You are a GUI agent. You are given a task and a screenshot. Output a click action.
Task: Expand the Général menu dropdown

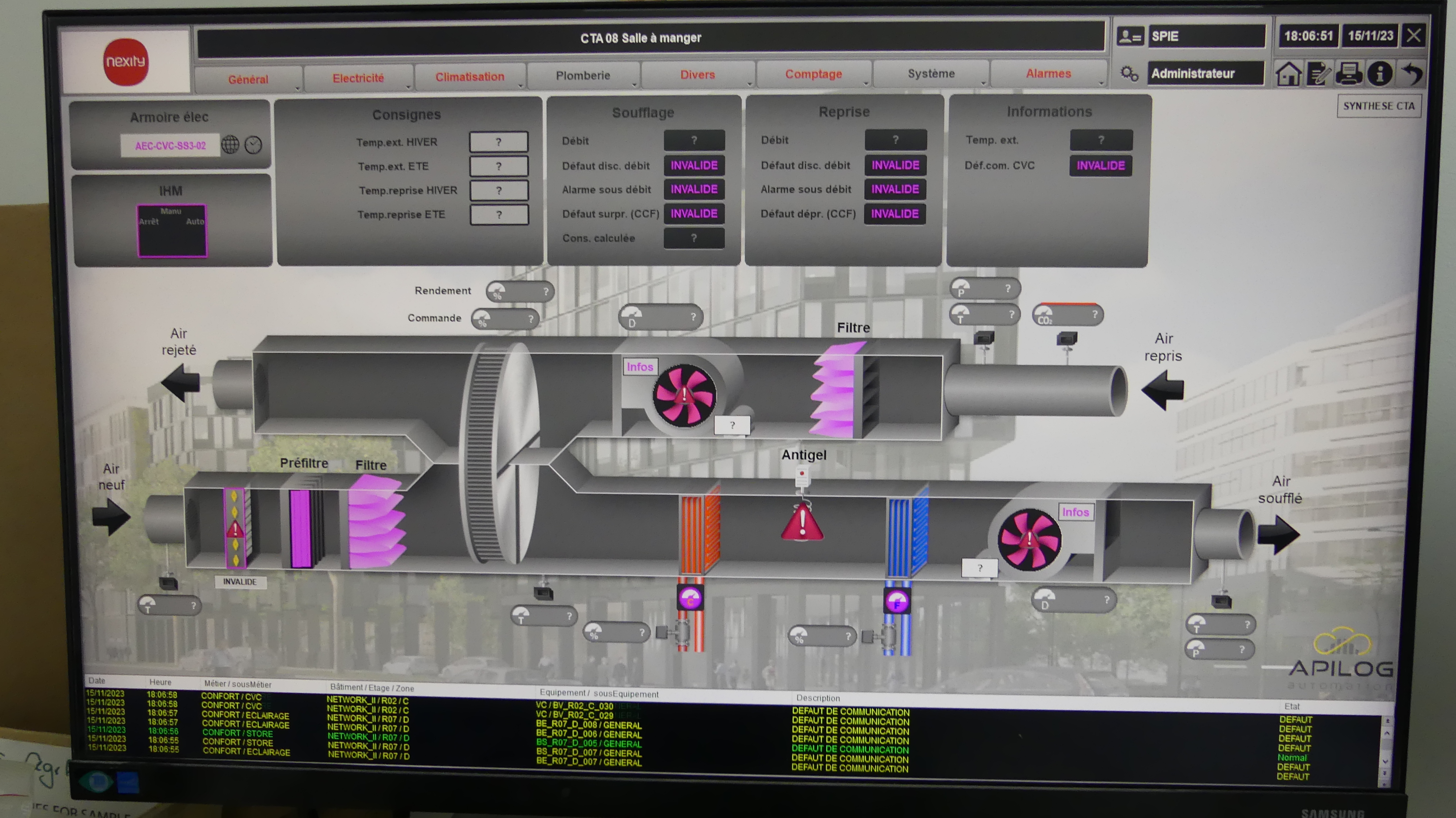[x=248, y=80]
